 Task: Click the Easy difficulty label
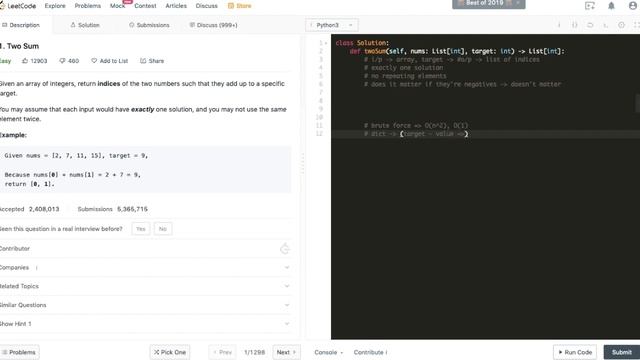5,61
